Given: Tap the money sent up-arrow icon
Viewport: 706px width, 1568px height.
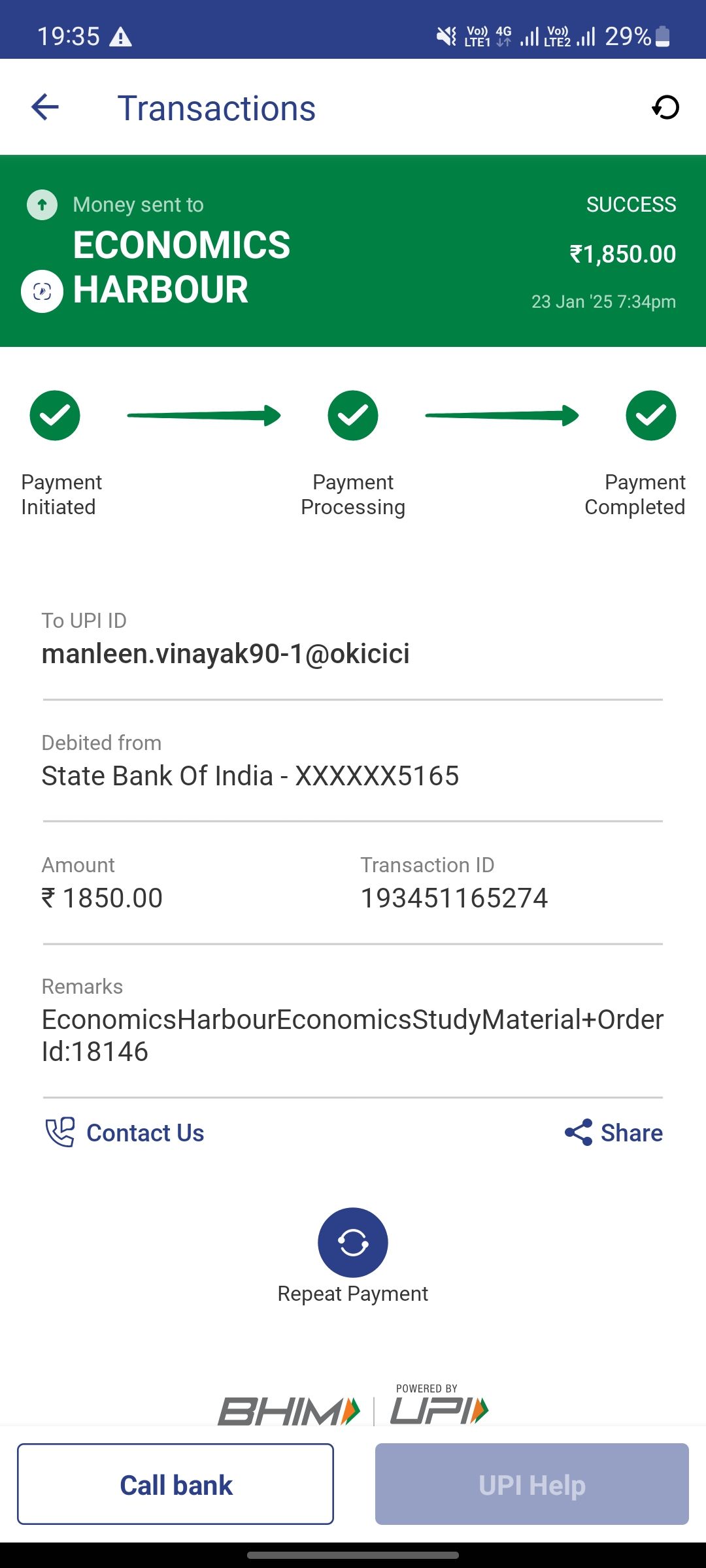Looking at the screenshot, I should pyautogui.click(x=42, y=205).
